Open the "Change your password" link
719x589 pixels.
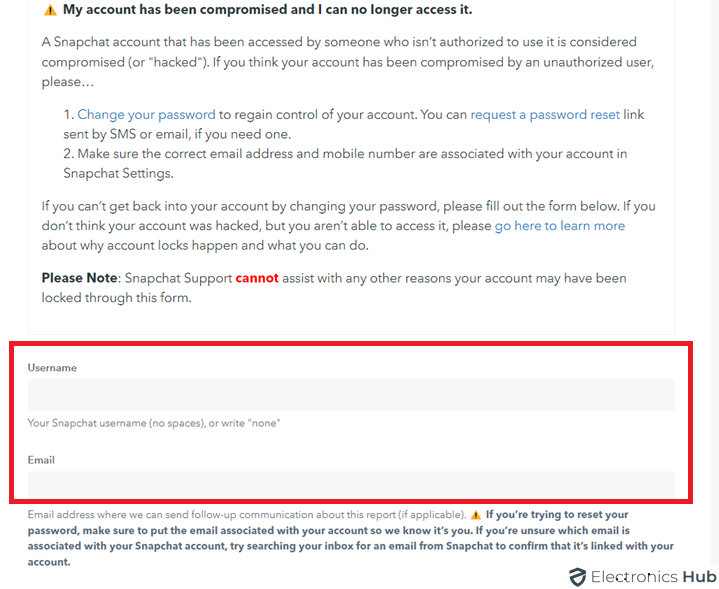[x=147, y=115]
